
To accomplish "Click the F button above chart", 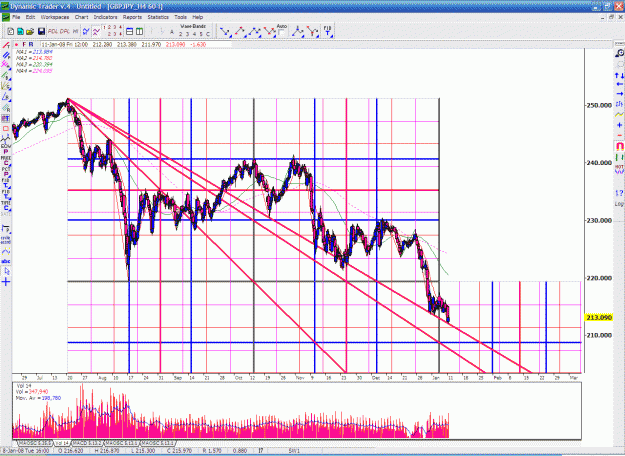I will pyautogui.click(x=24, y=45).
